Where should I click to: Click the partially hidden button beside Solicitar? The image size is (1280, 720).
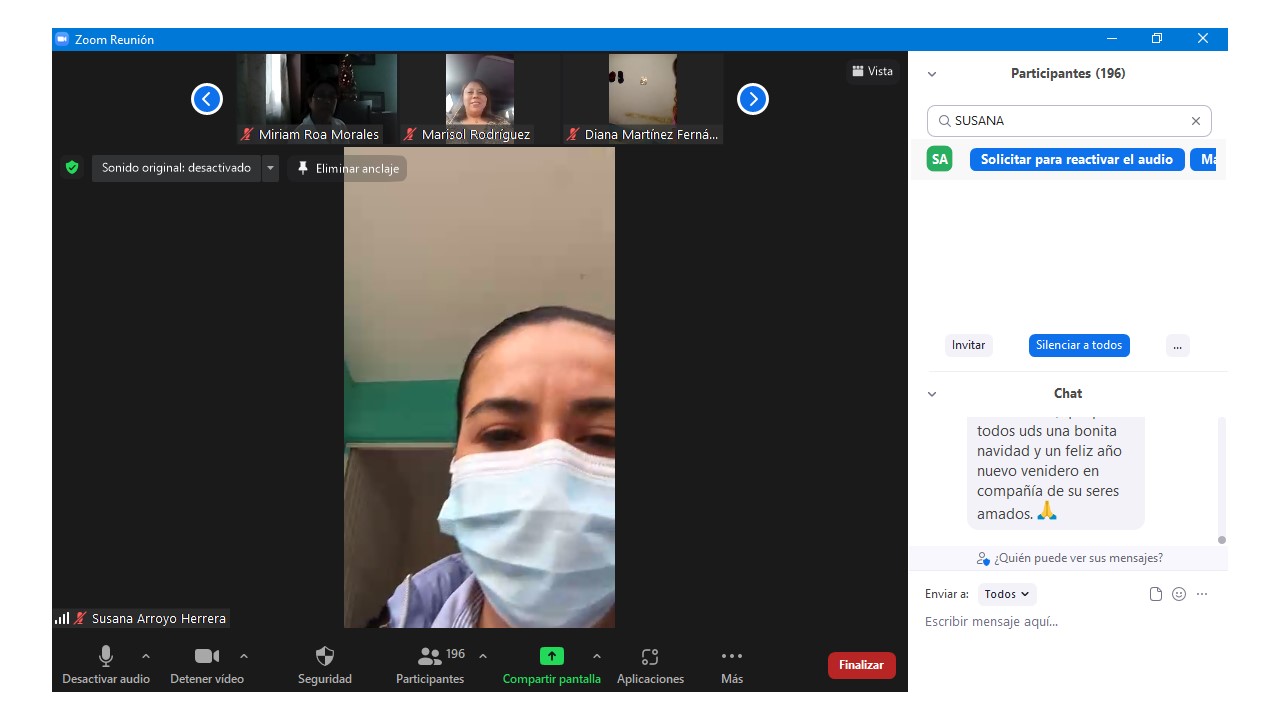1203,159
